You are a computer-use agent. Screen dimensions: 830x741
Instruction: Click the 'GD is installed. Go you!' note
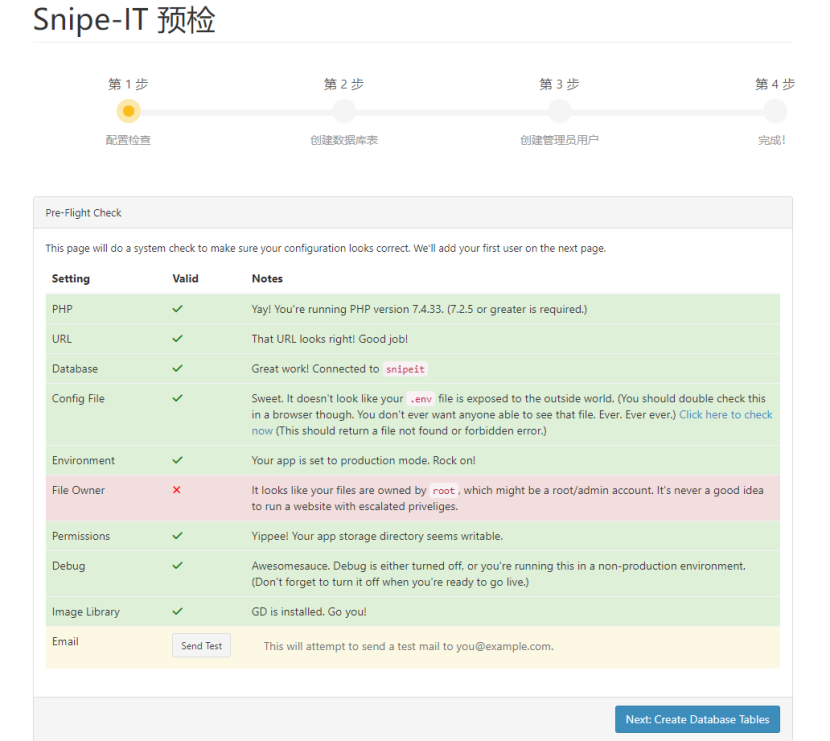point(309,612)
